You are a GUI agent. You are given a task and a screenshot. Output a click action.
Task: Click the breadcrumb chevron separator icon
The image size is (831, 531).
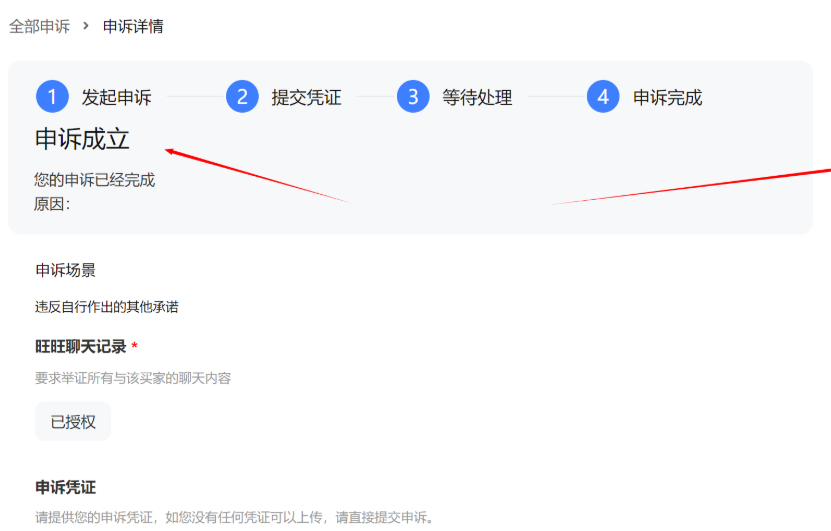(x=86, y=25)
